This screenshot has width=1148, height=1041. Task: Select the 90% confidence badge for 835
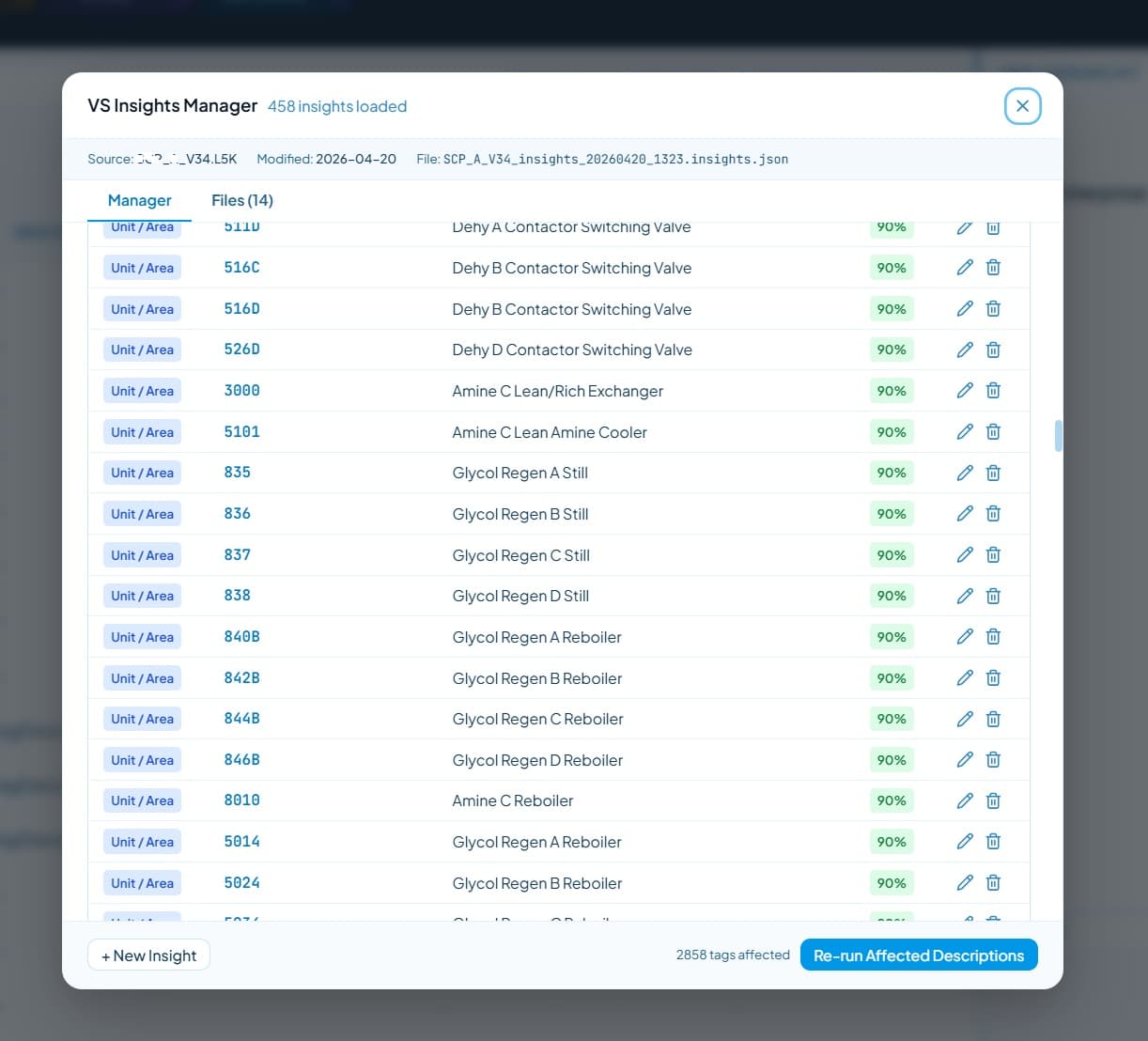click(892, 473)
